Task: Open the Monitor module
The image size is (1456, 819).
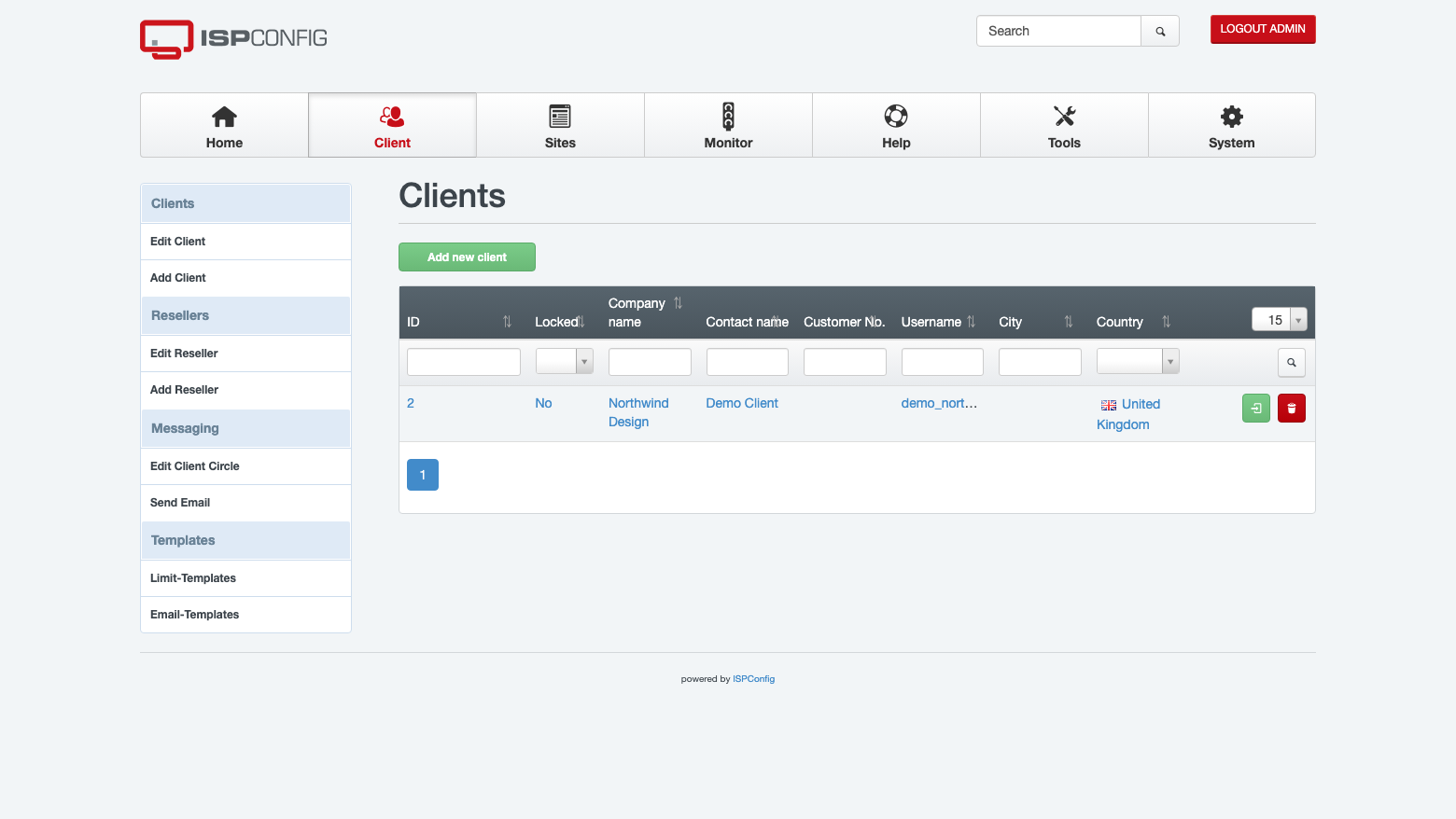Action: click(728, 125)
